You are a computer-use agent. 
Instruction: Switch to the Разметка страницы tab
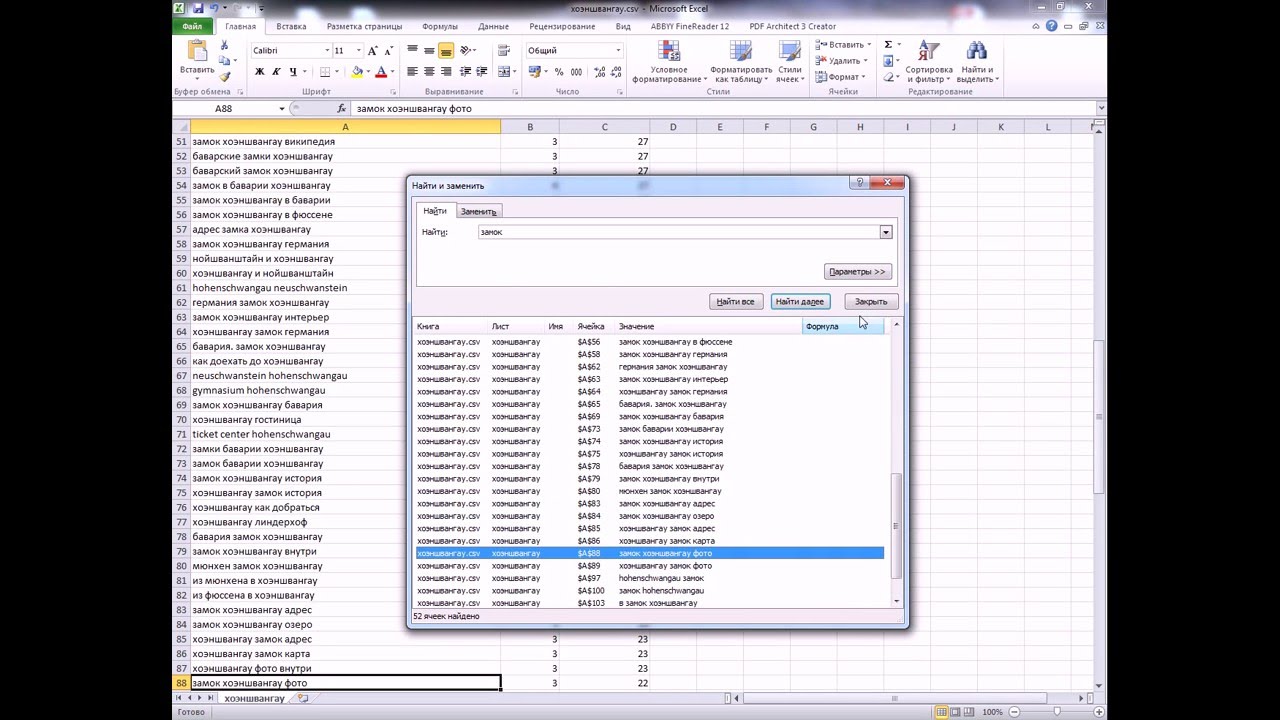point(364,26)
